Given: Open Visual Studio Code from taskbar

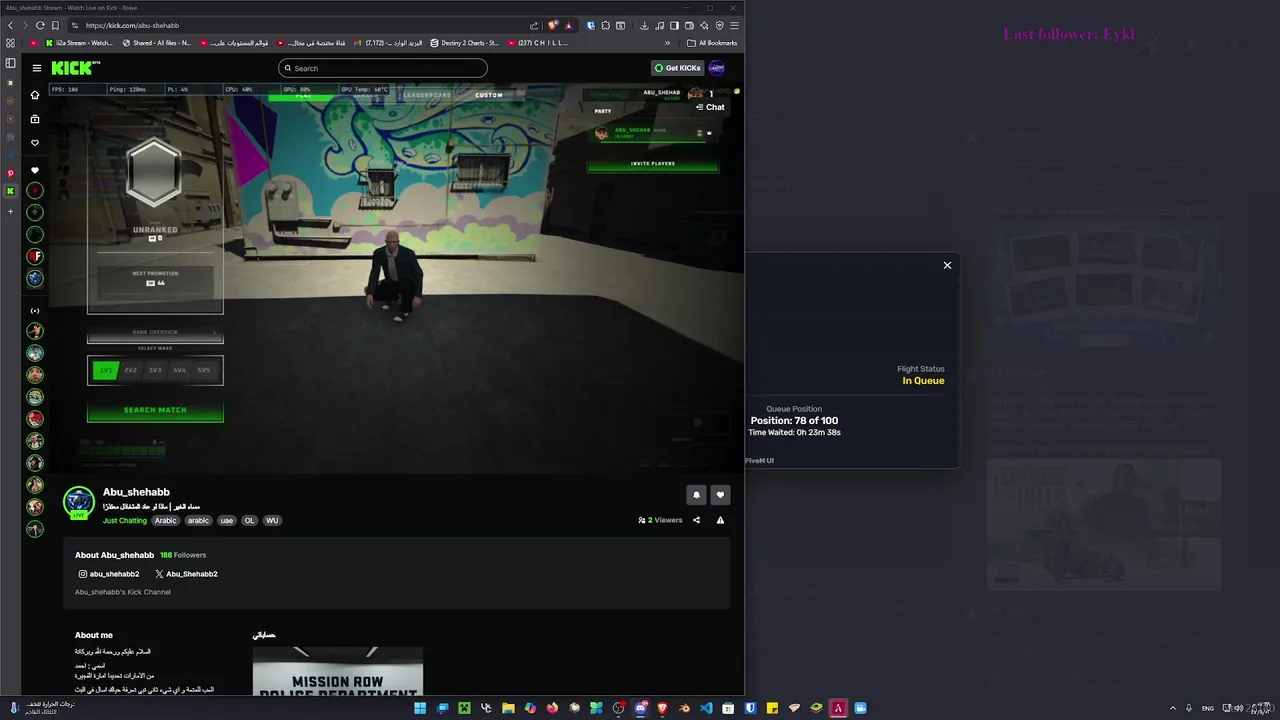Looking at the screenshot, I should 706,708.
